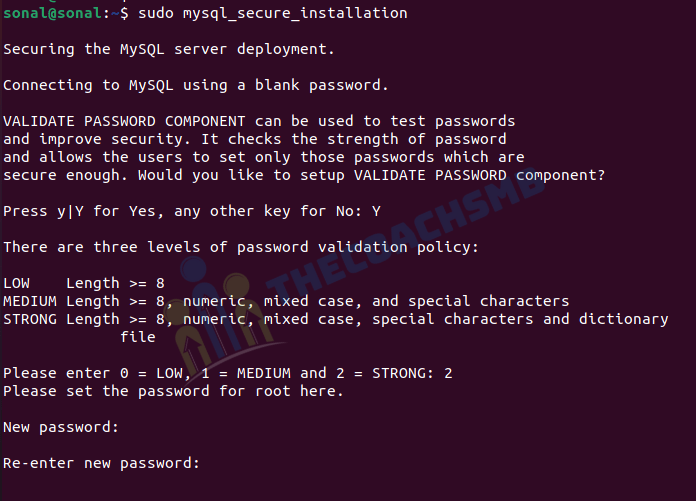Click the Y answer after 'for No:'
The height and width of the screenshot is (502, 696).
point(376,211)
